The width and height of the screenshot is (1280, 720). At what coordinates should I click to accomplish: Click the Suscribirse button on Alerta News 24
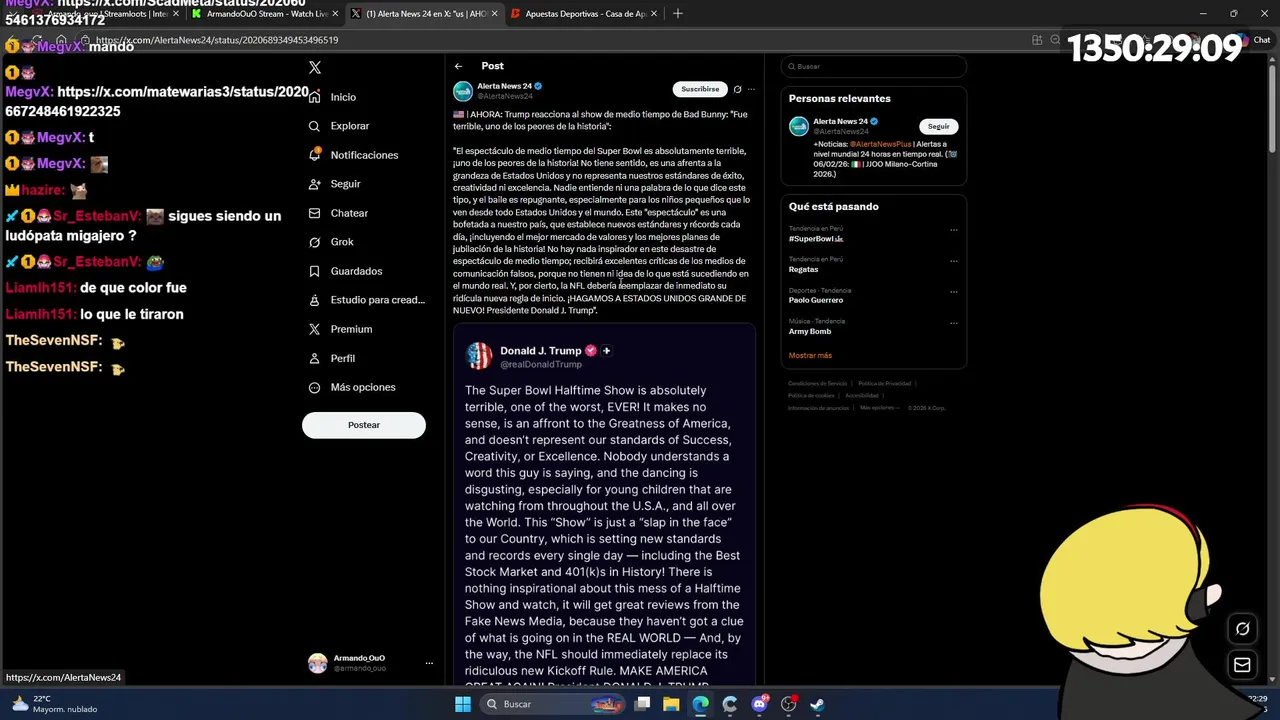click(x=700, y=89)
